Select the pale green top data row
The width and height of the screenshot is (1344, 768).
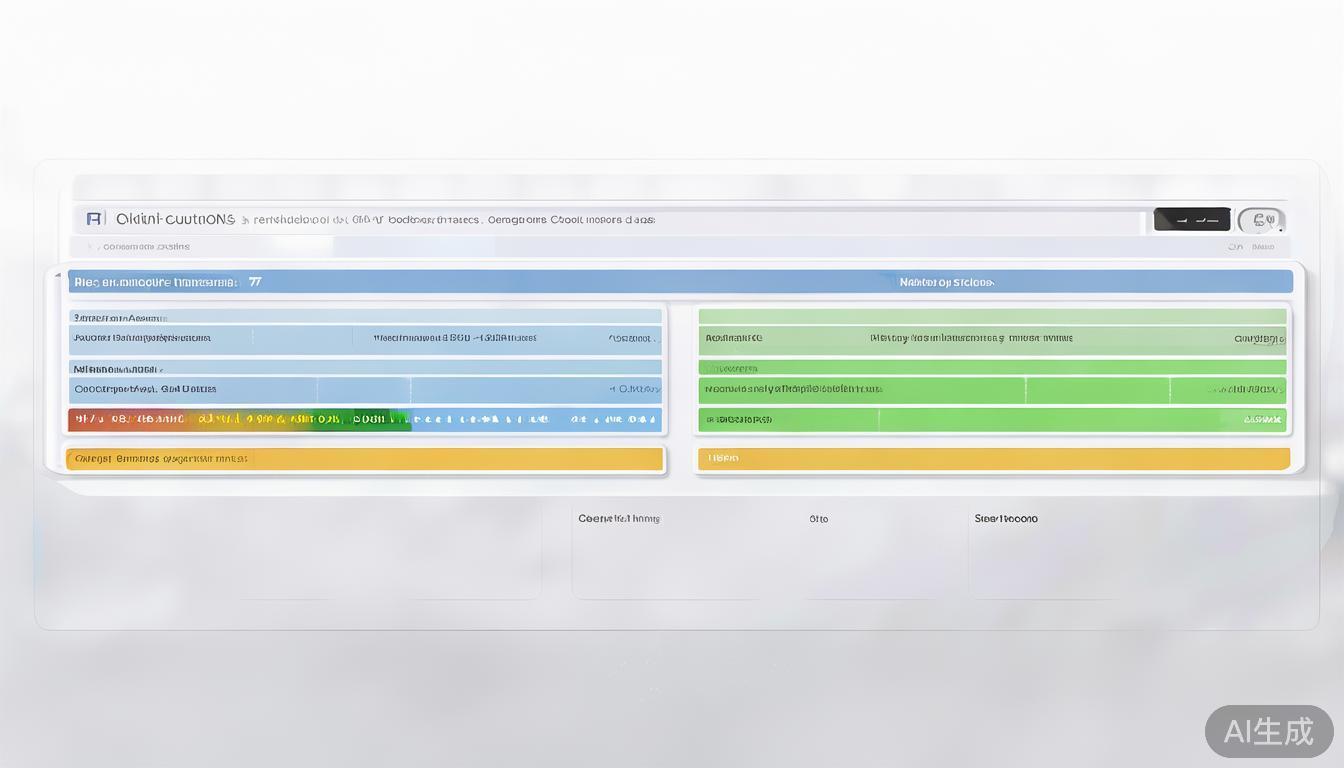pos(992,338)
